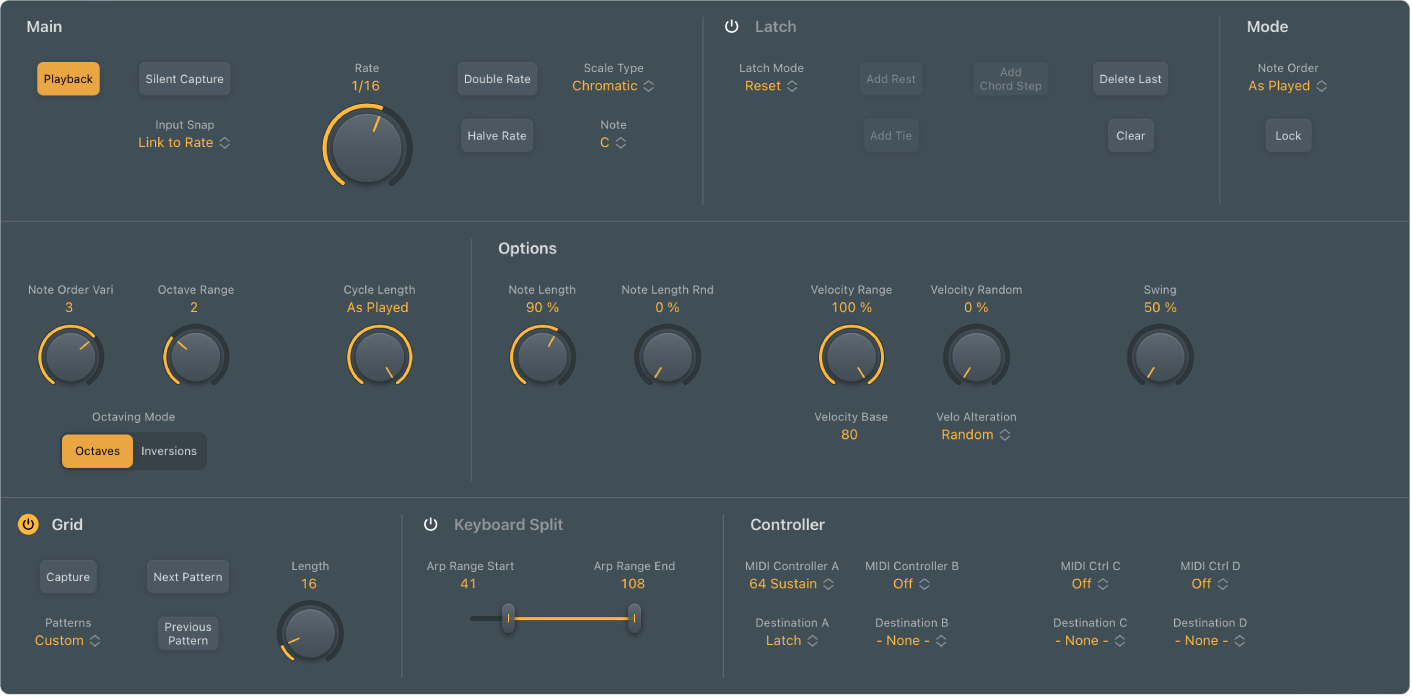Screen dimensions: 1412x698
Task: Switch Octaving Mode to Inversions
Action: pos(169,451)
